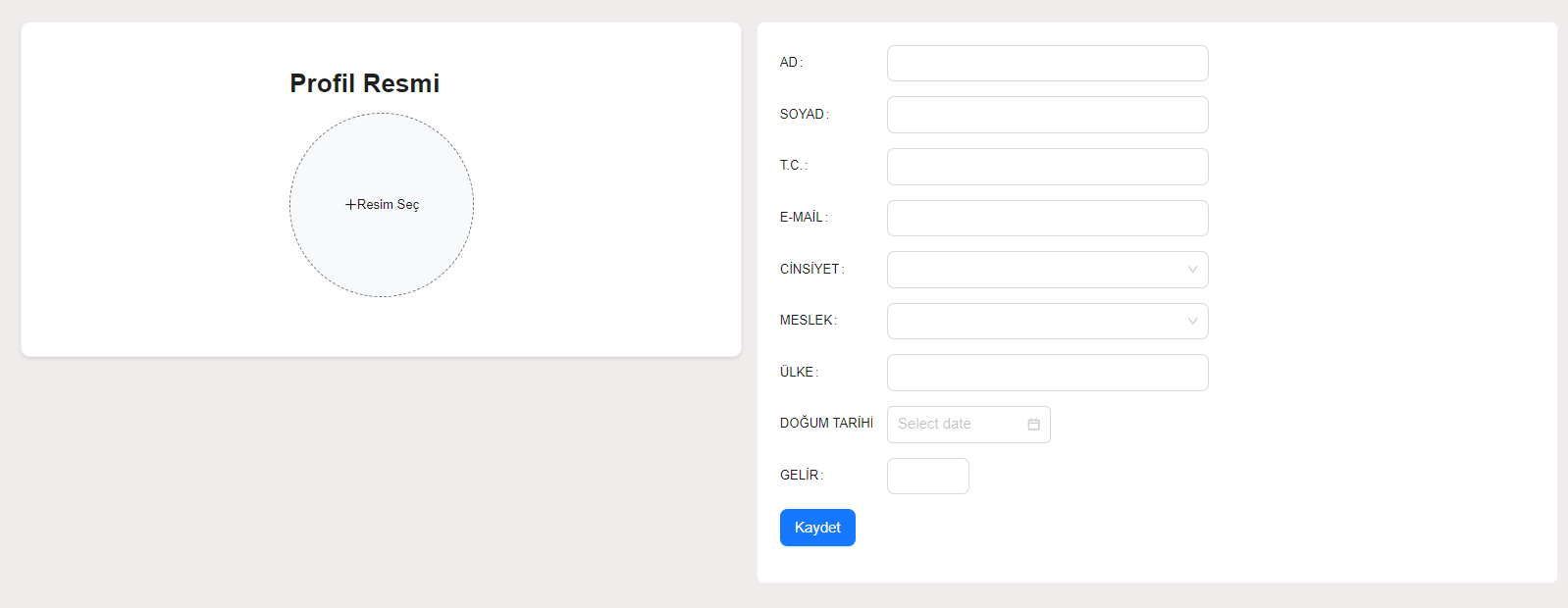Click the DOĞUM TARİHİ label
1568x608 pixels.
pyautogui.click(x=826, y=424)
